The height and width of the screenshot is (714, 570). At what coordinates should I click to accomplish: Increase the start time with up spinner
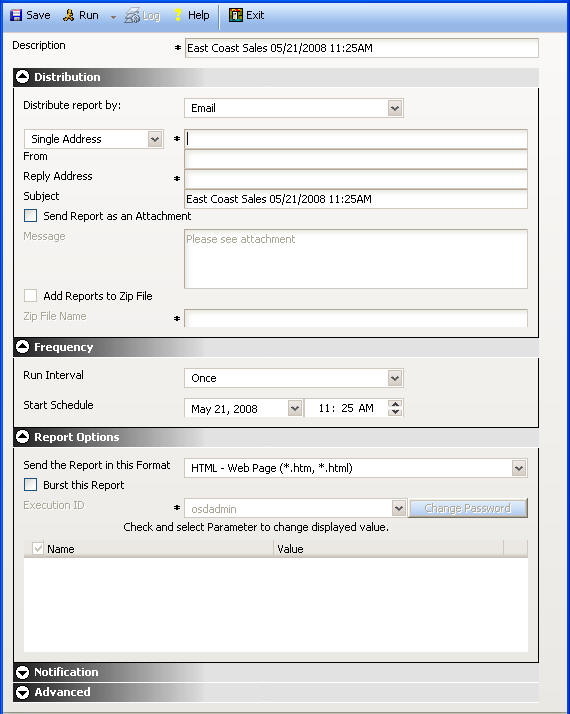click(x=395, y=404)
